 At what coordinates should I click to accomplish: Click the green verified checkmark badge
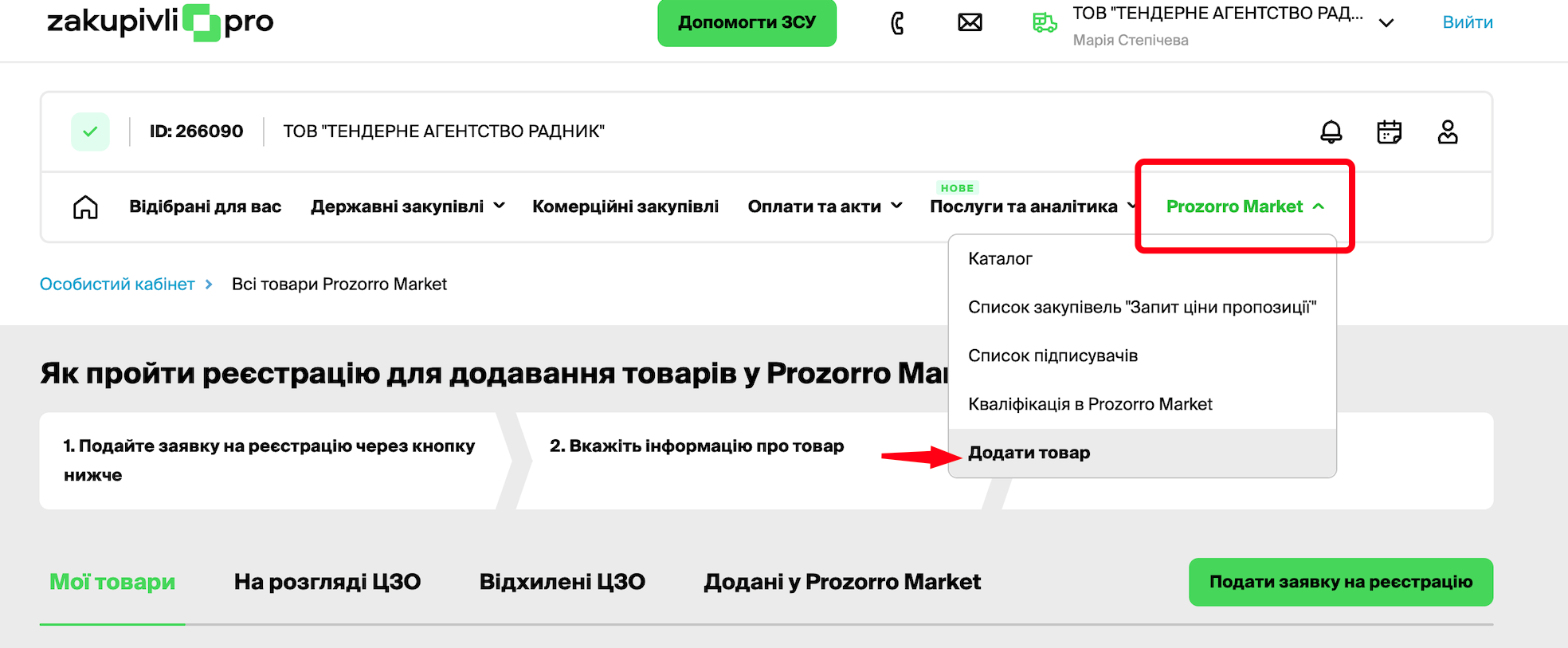[x=90, y=132]
